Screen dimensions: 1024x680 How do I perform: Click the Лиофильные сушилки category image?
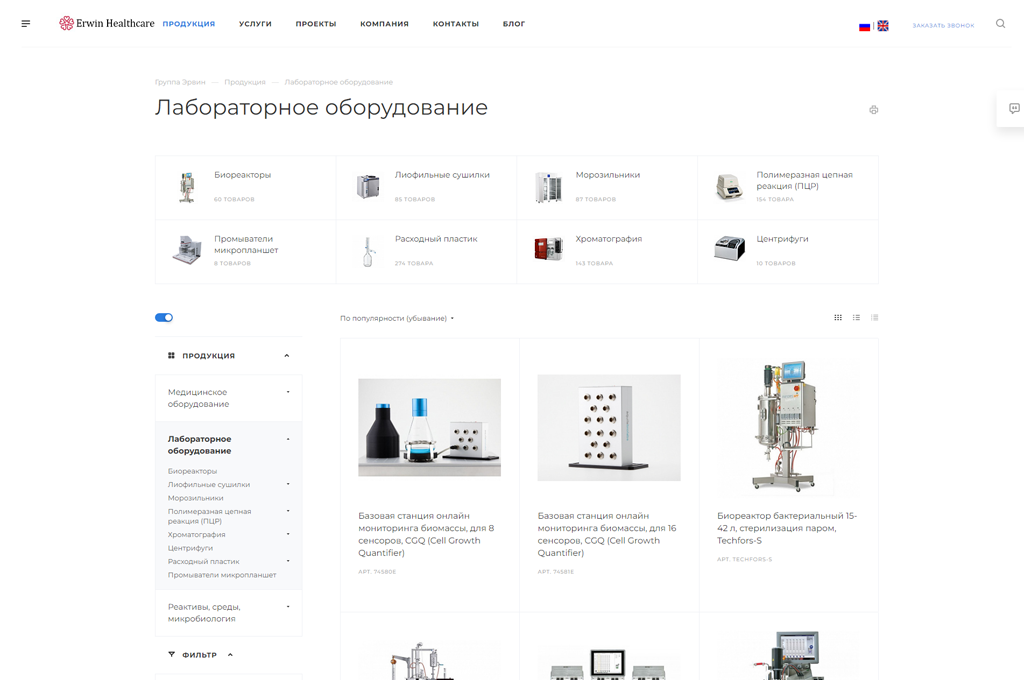coord(368,187)
